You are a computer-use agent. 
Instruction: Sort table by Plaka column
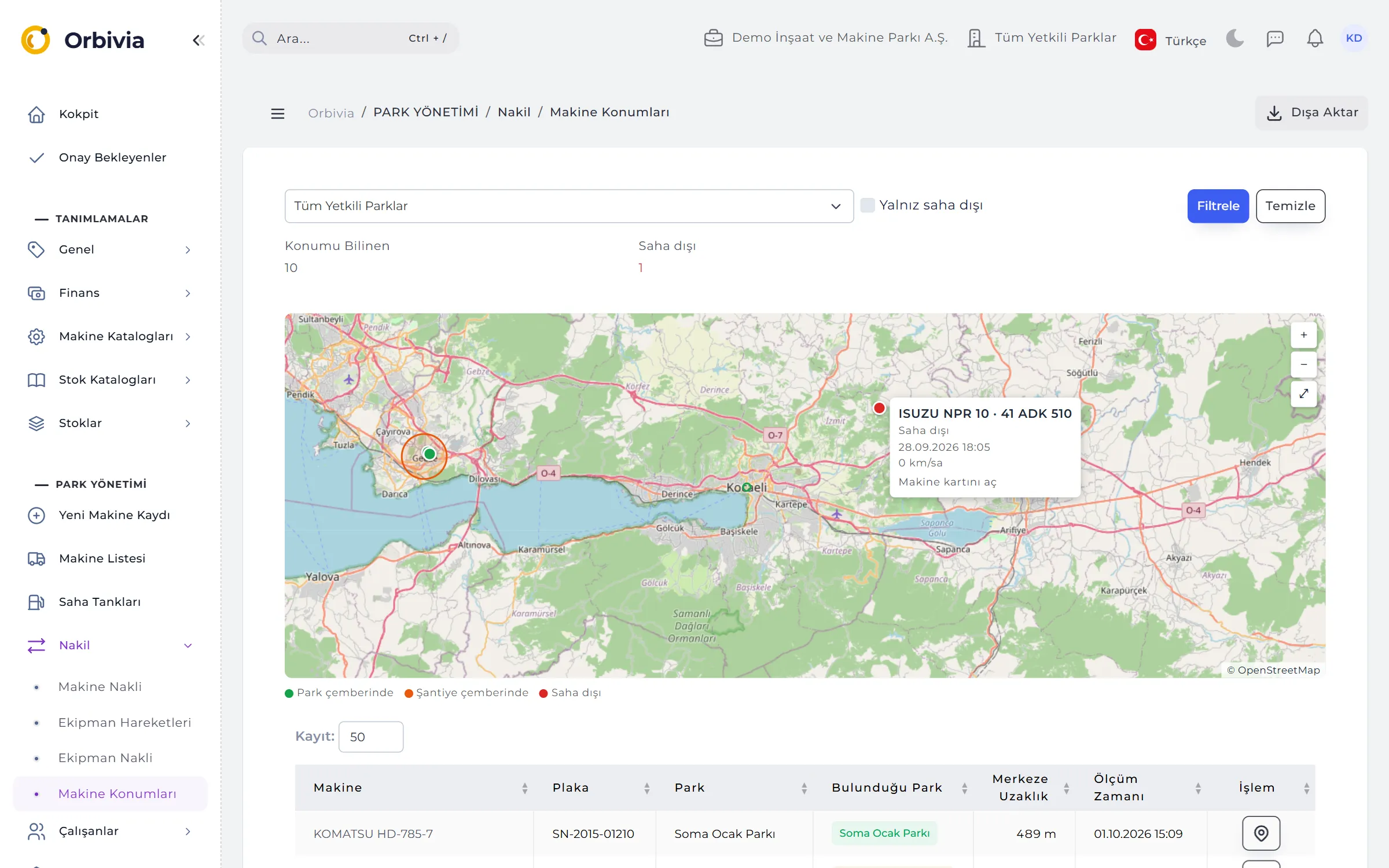tap(595, 788)
